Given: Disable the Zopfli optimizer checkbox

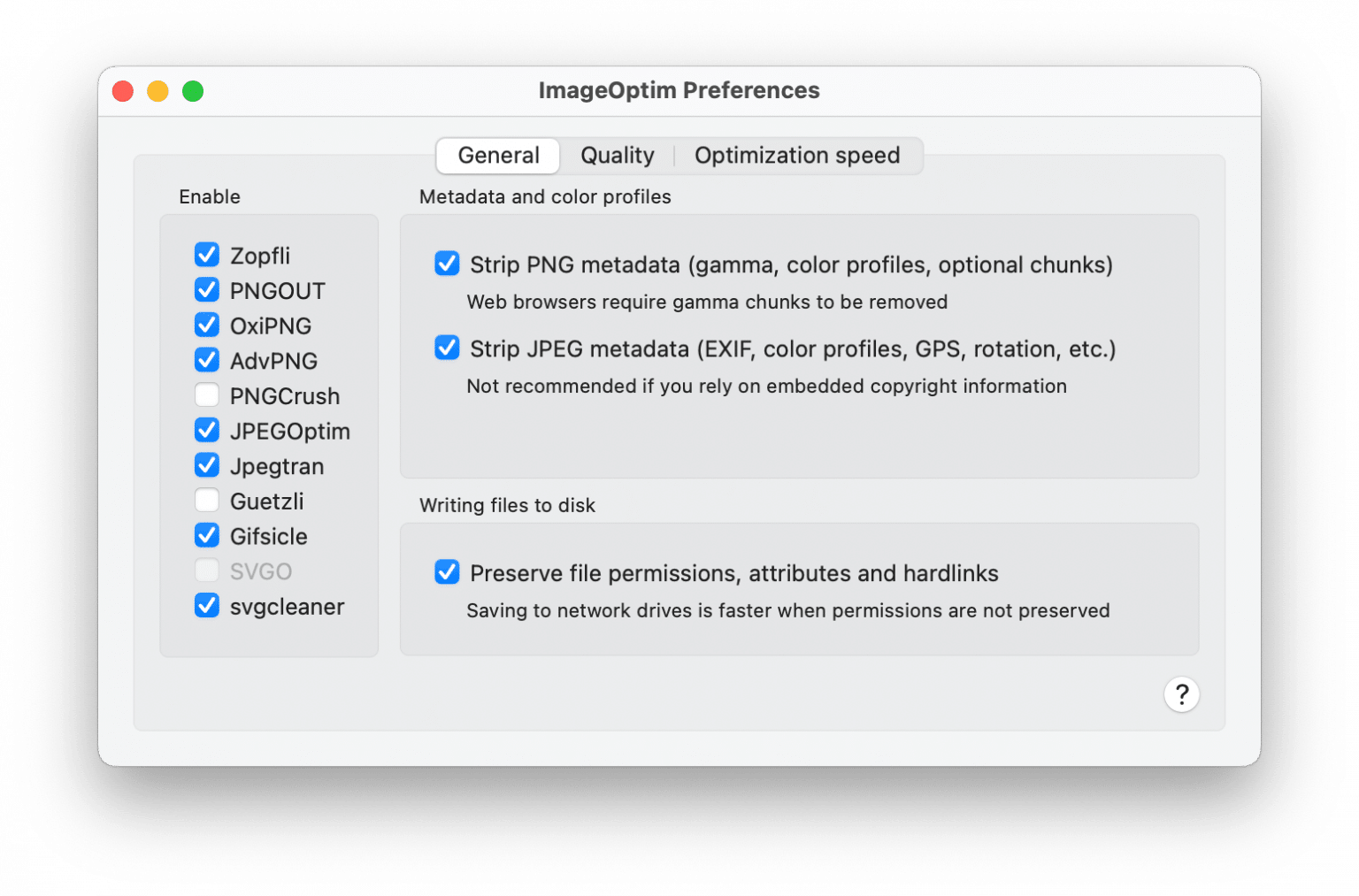Looking at the screenshot, I should tap(207, 255).
